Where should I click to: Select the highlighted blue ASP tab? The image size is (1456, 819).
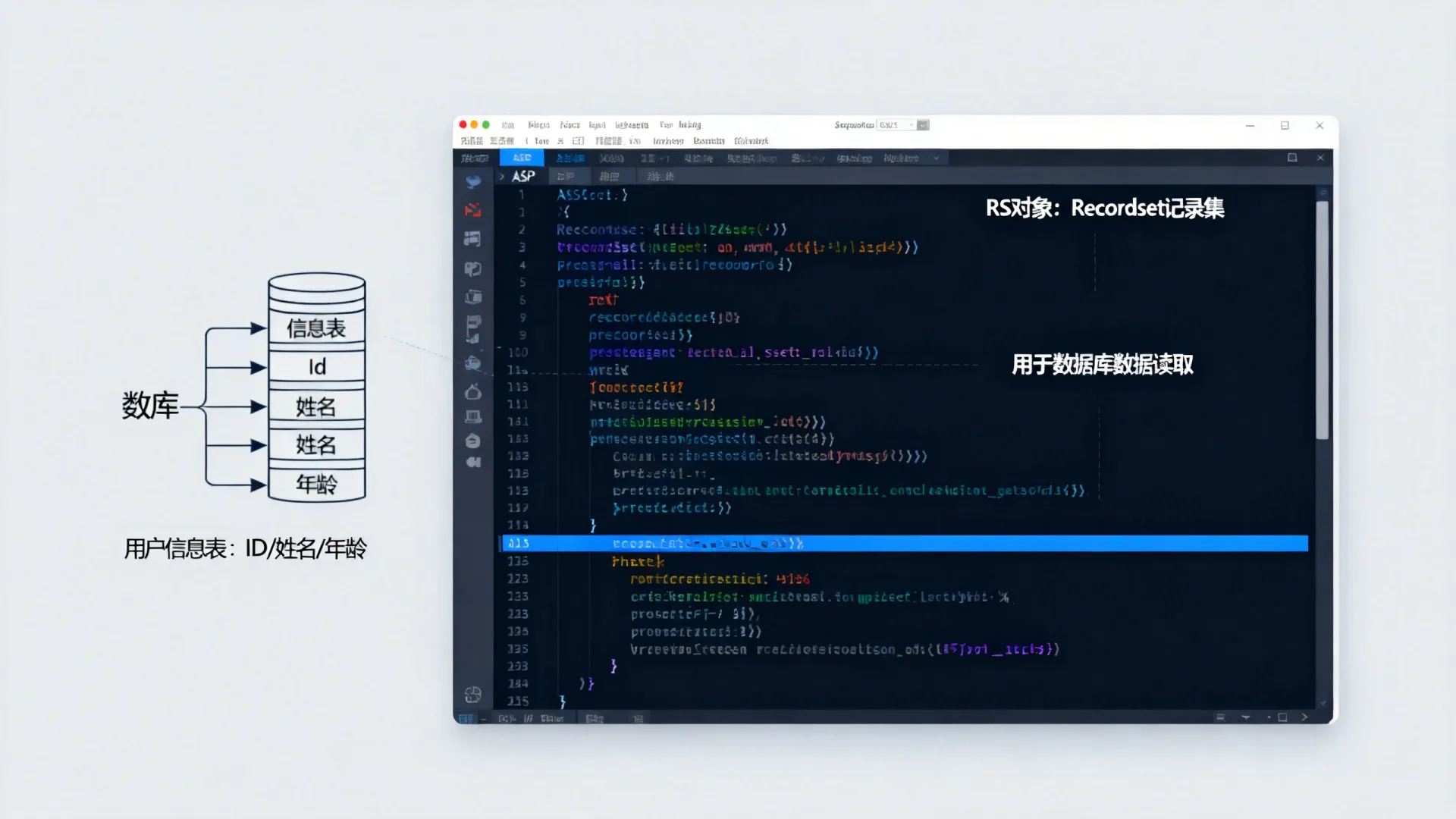[522, 158]
